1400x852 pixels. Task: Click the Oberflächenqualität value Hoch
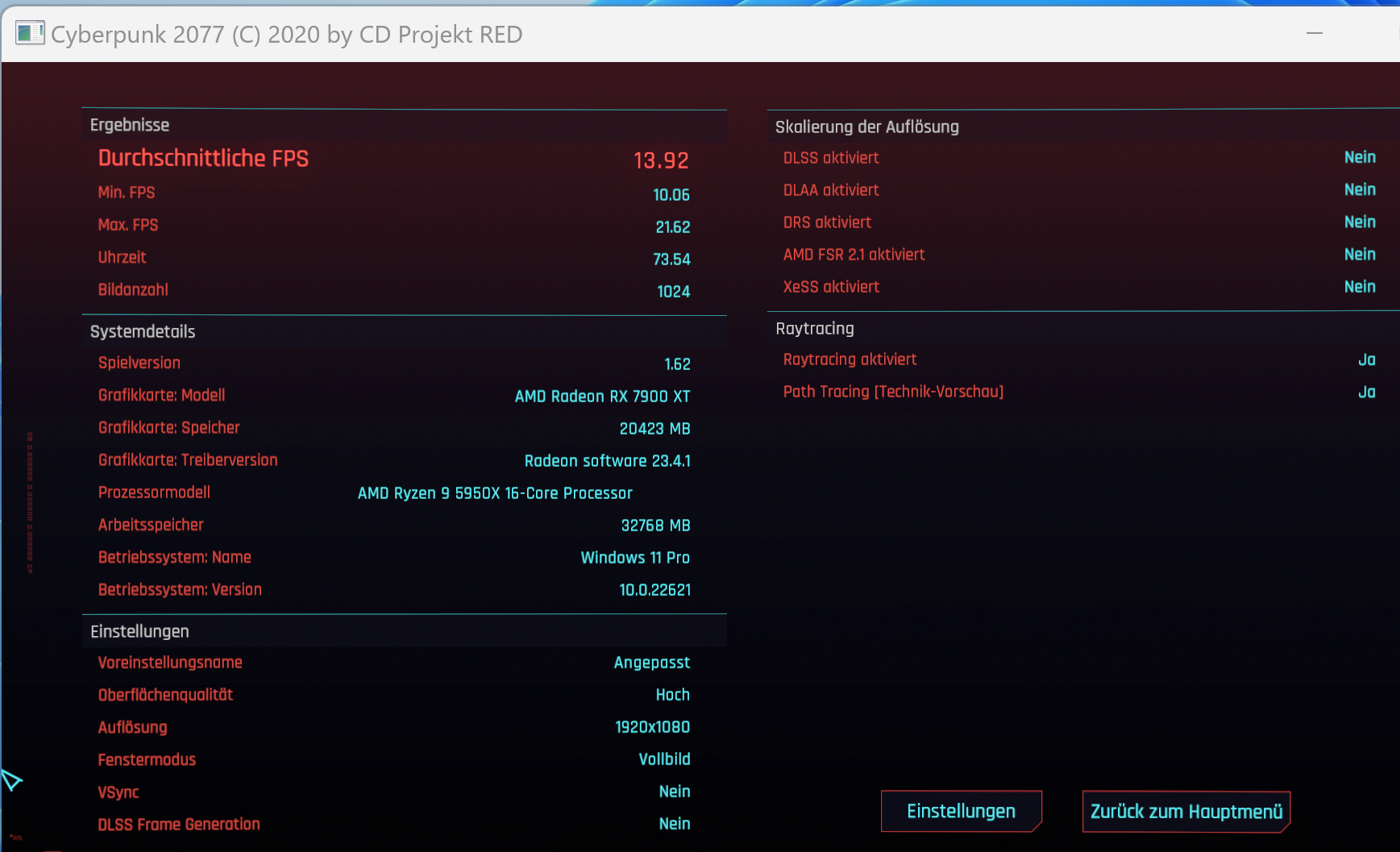coord(672,695)
